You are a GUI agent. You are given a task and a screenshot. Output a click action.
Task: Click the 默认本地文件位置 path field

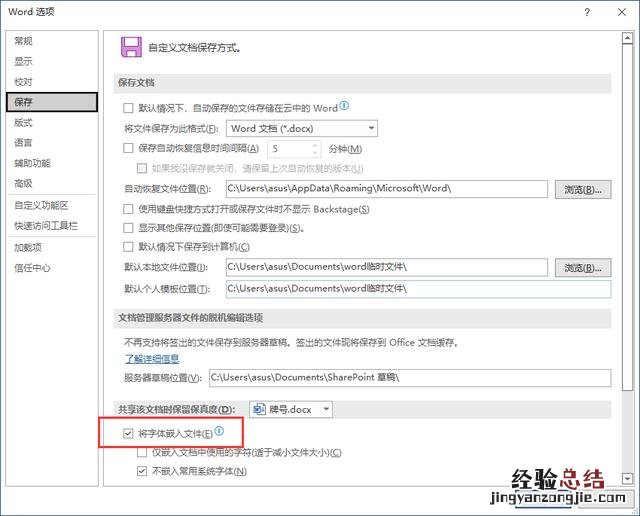pyautogui.click(x=387, y=267)
